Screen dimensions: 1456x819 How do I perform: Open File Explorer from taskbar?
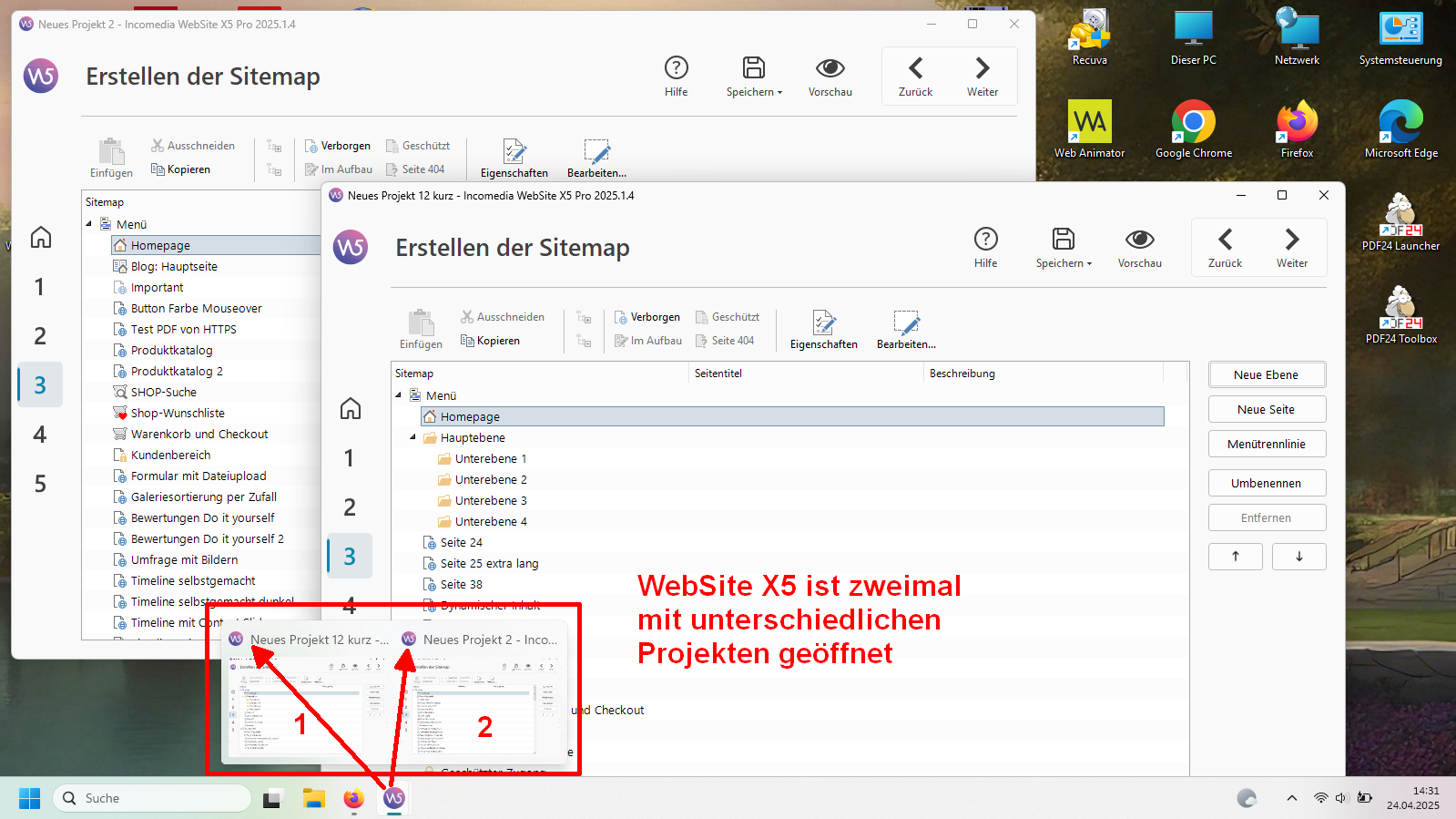coord(314,798)
